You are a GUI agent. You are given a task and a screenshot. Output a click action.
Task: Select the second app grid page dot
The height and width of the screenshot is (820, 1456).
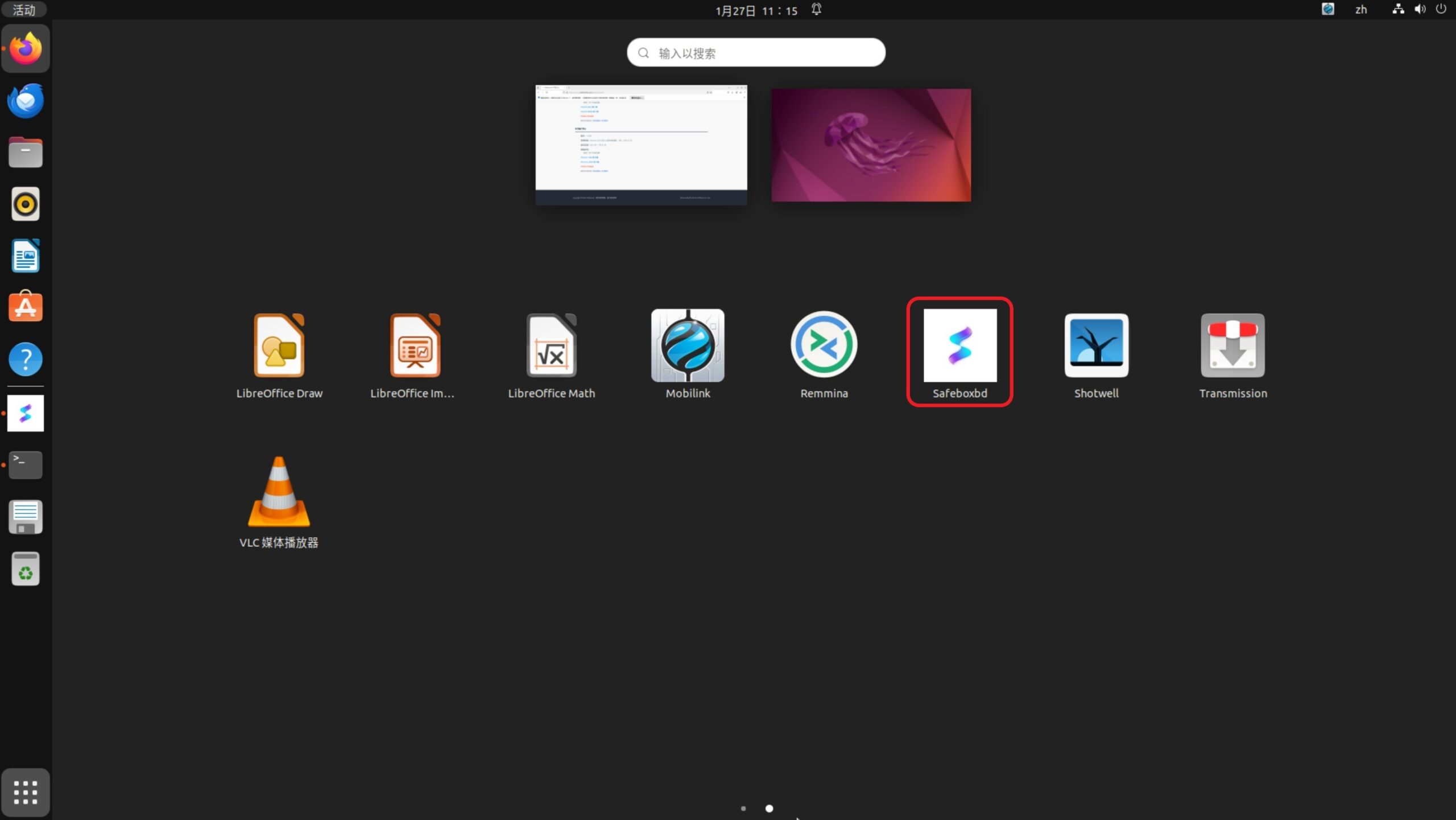point(769,808)
